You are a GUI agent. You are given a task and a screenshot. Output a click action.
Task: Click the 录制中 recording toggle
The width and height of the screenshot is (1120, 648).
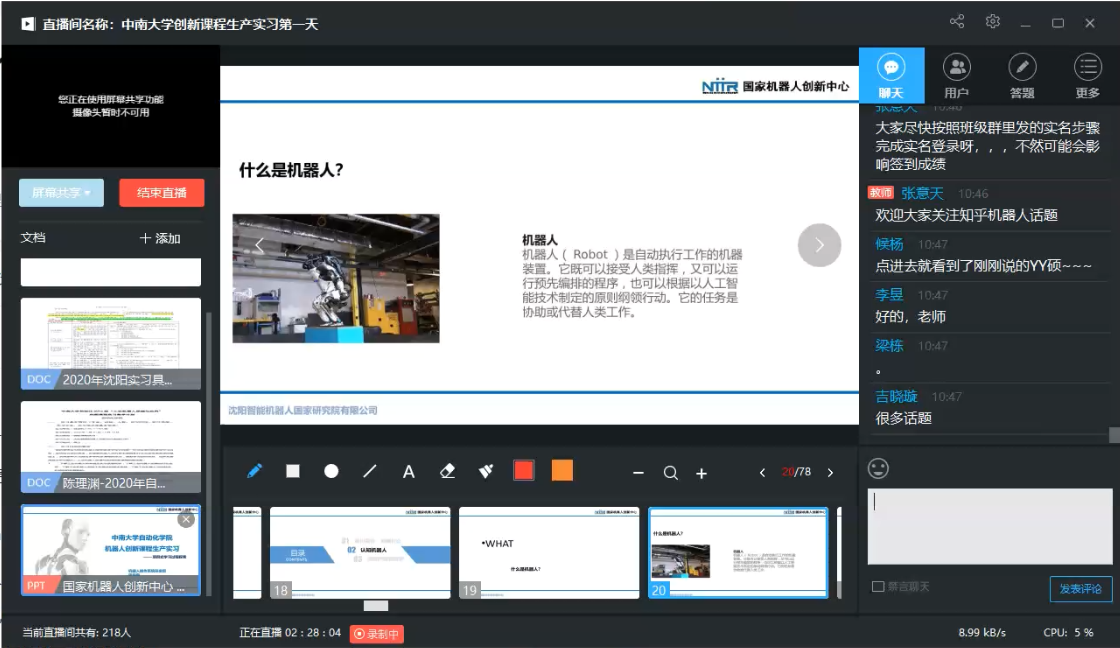click(x=377, y=633)
